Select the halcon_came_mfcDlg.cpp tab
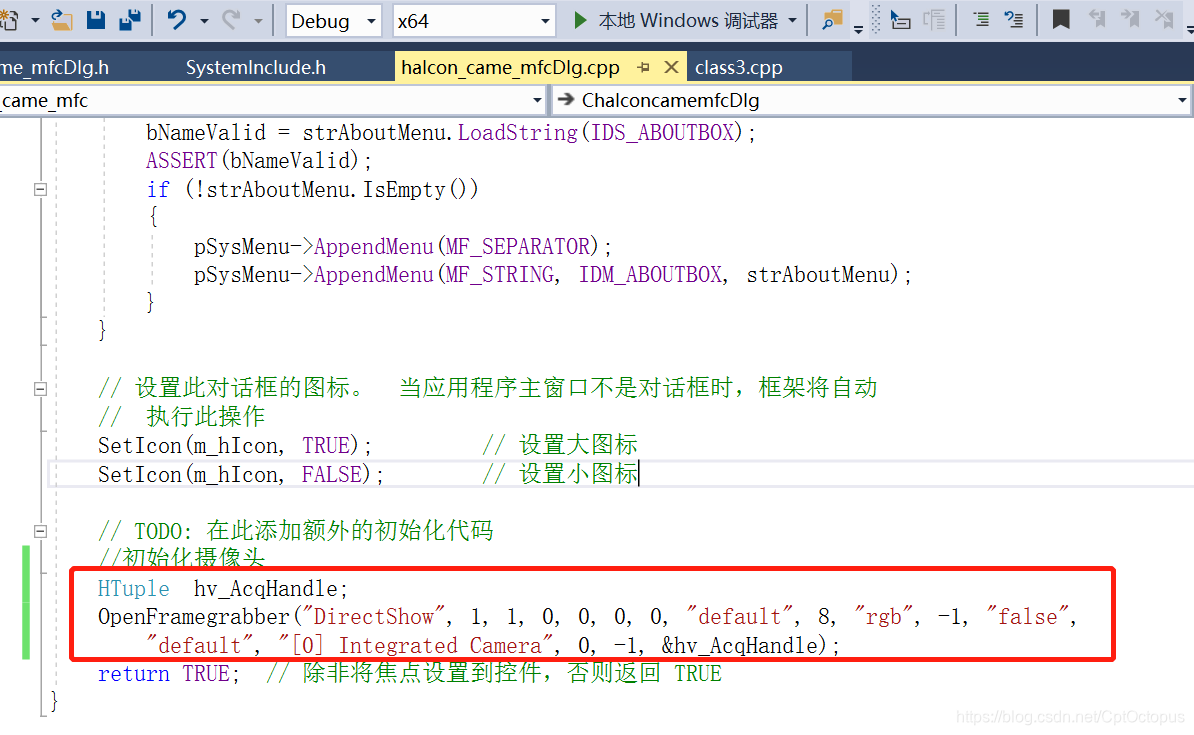Screen dimensions: 1194x735 pos(510,67)
